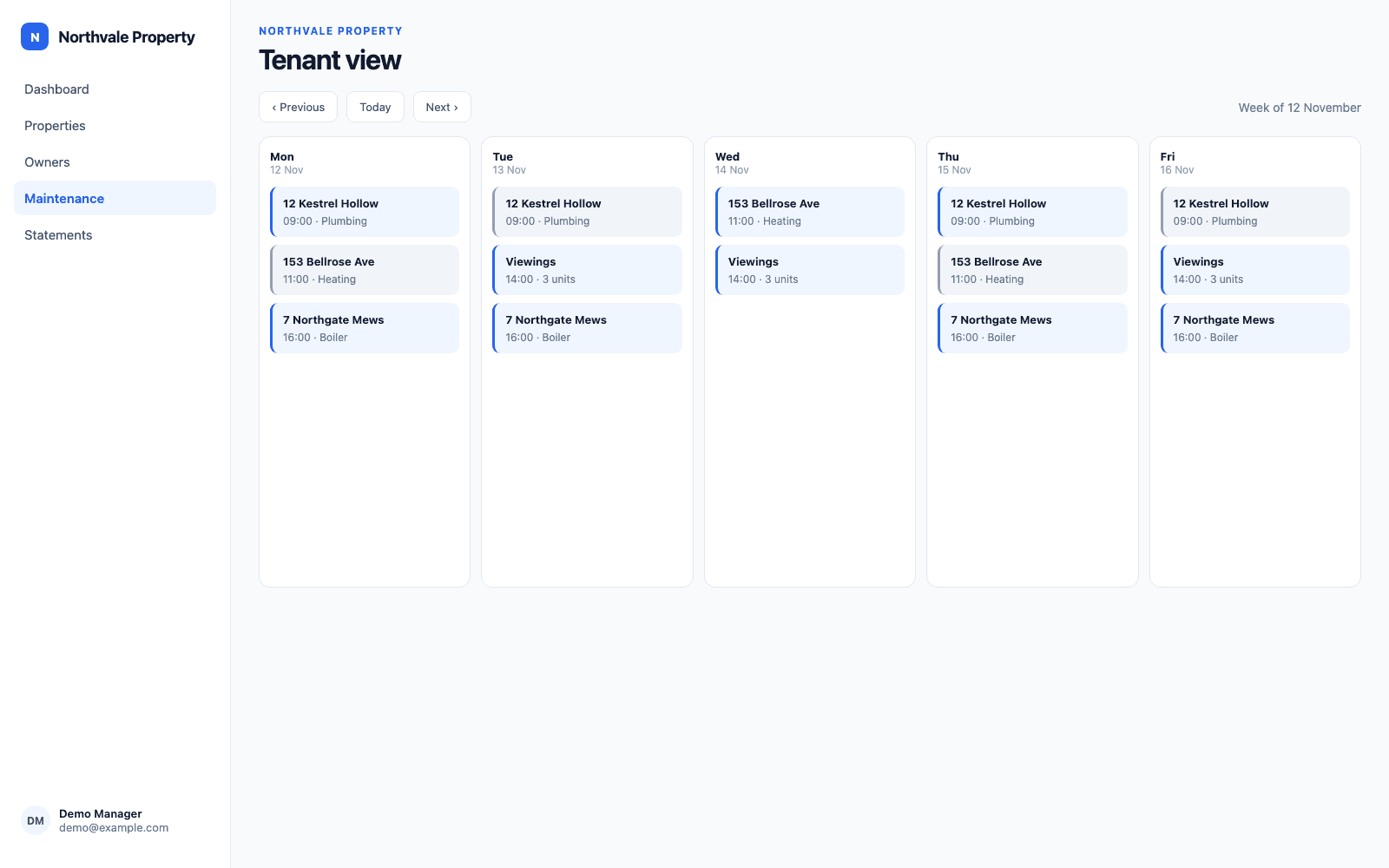This screenshot has width=1389, height=868.
Task: Open Friday 12 Kestrel Hollow plumbing job
Action: [1255, 212]
